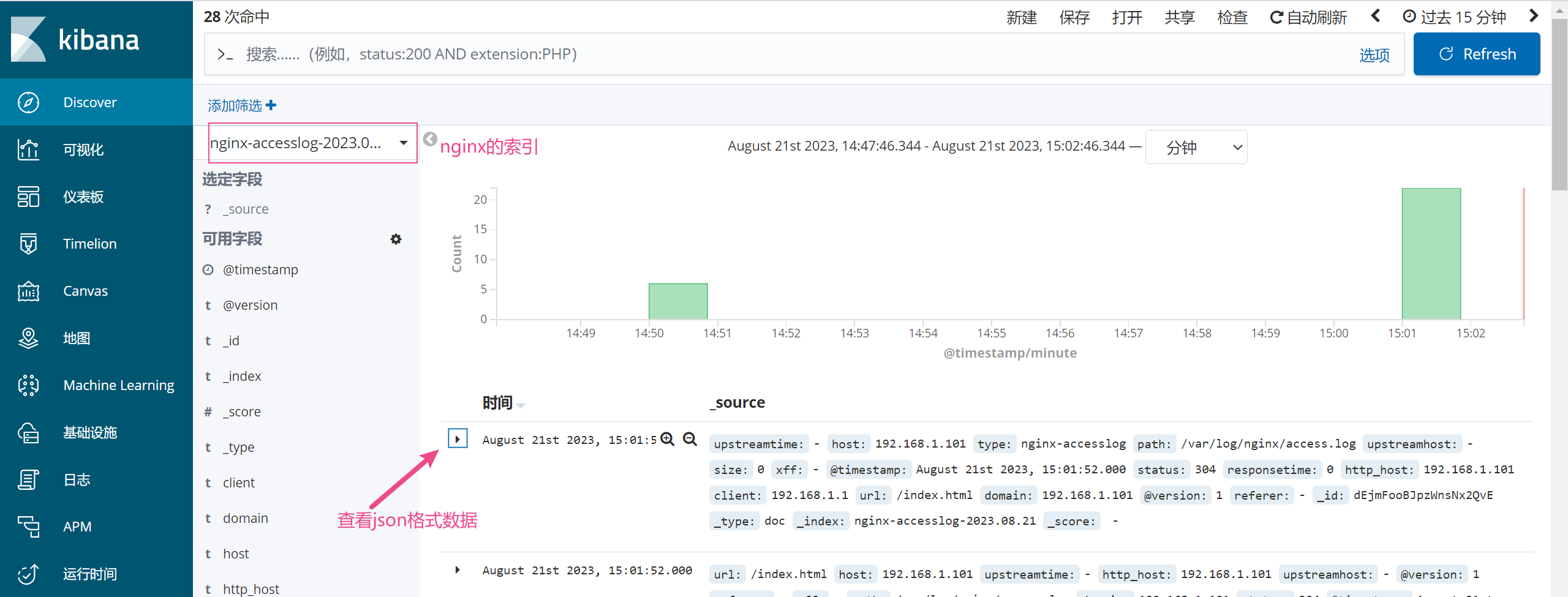The height and width of the screenshot is (597, 1568).
Task: Open the 过去 15 分钟 time picker
Action: click(1455, 17)
